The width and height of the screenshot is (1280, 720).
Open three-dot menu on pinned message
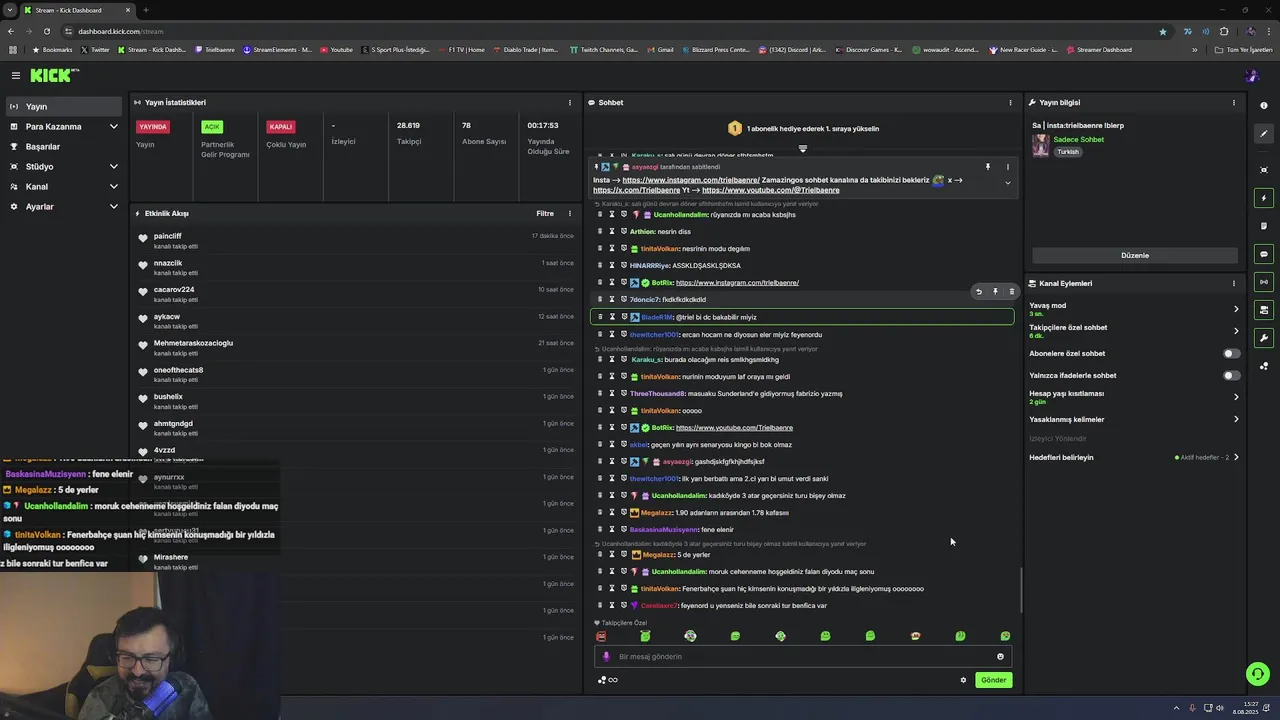(x=1007, y=167)
